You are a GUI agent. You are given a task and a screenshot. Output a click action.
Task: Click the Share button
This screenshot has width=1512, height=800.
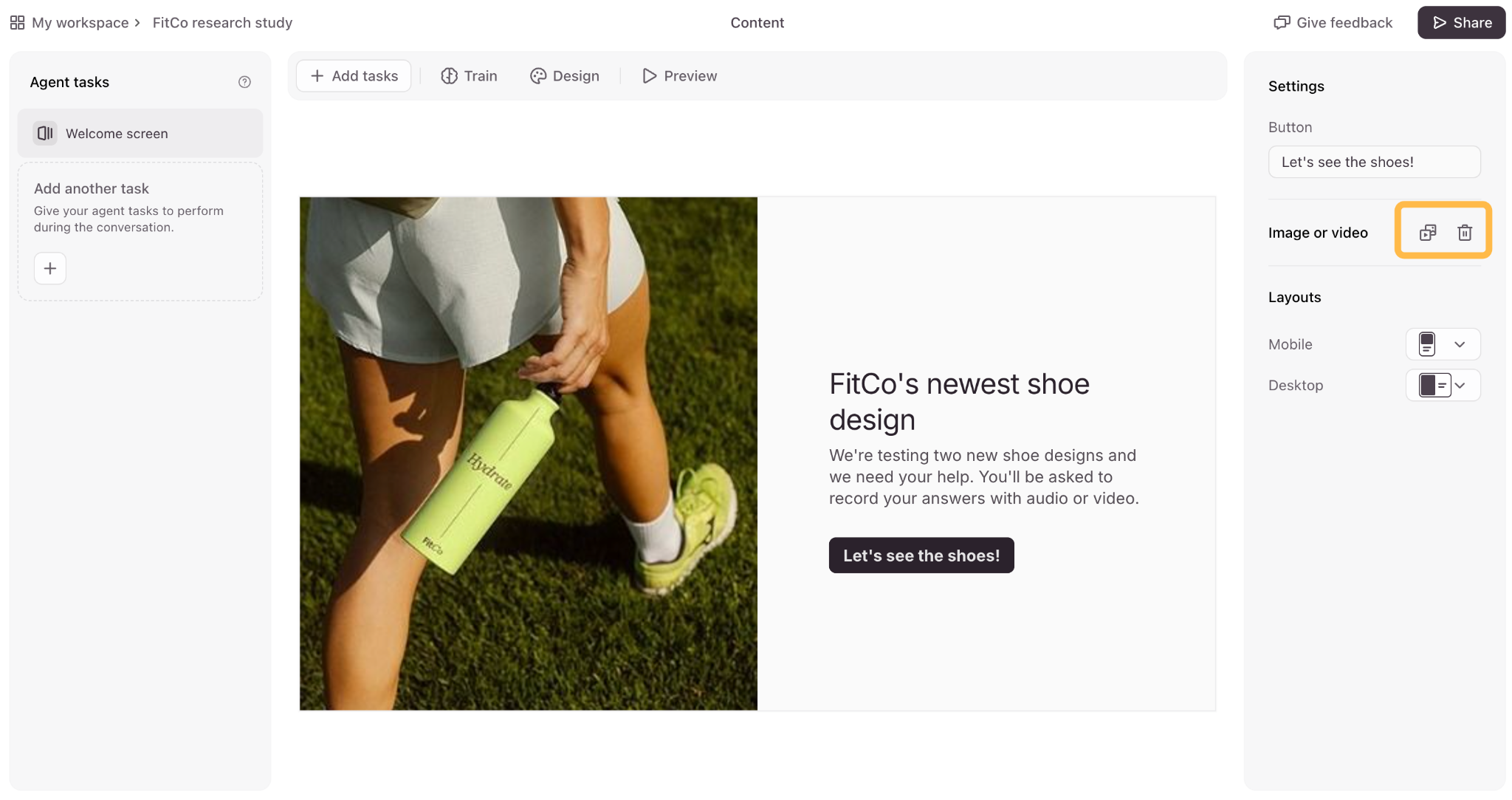click(1461, 23)
